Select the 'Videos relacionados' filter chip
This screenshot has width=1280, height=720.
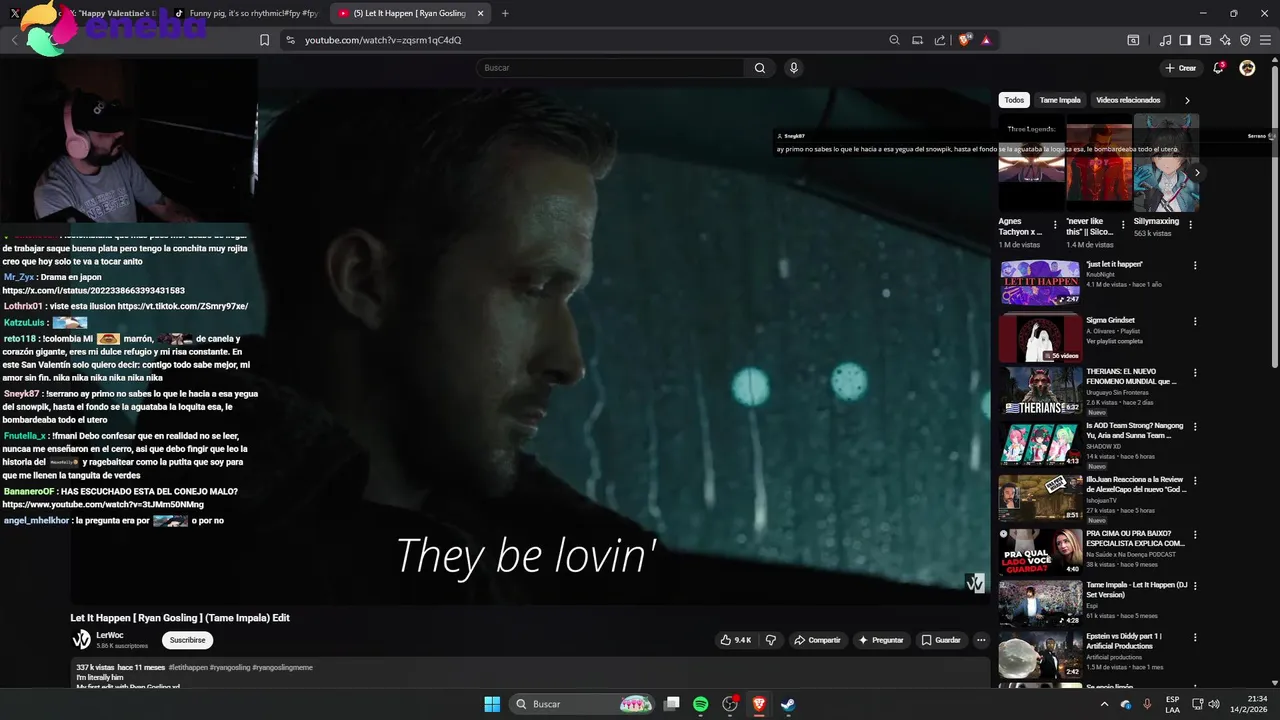tap(1128, 100)
